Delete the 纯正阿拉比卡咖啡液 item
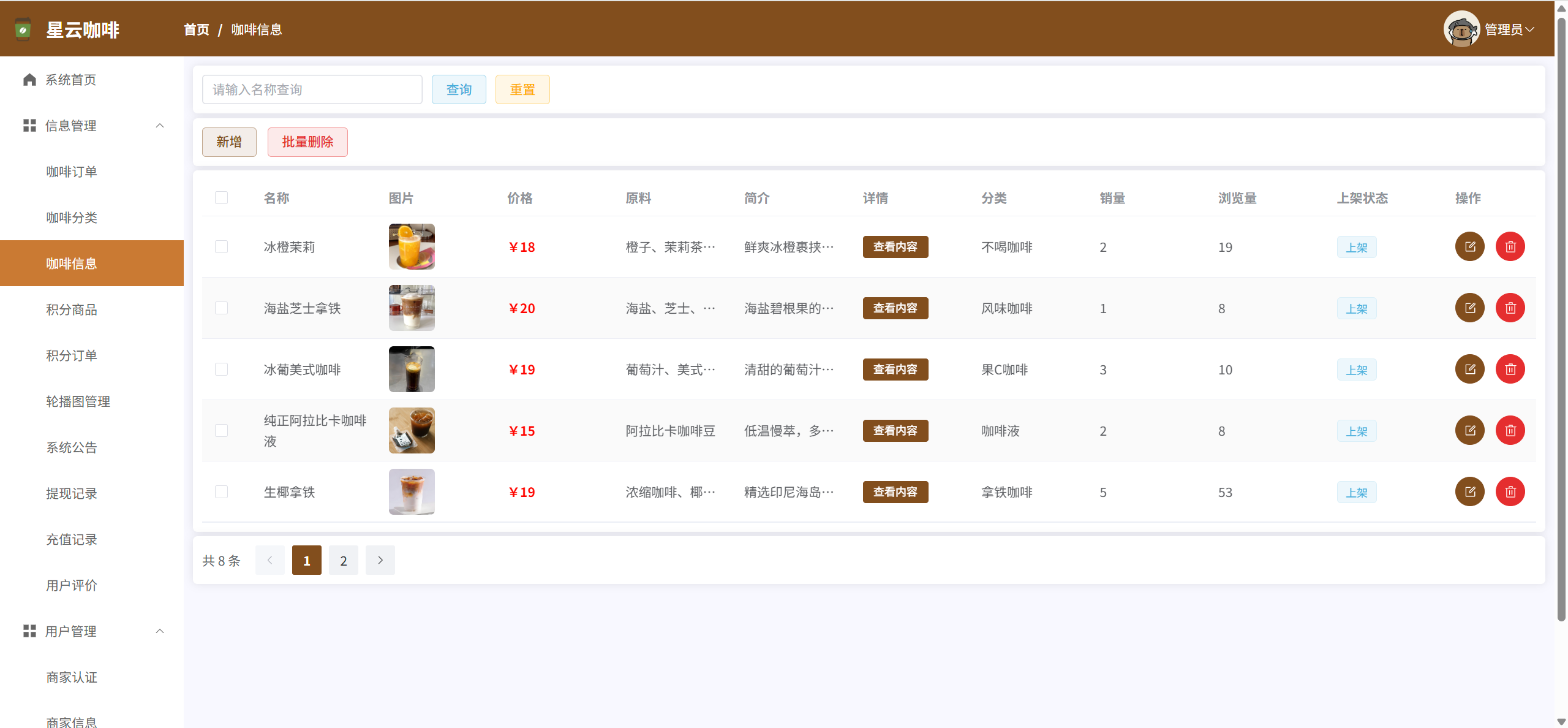 pyautogui.click(x=1510, y=431)
